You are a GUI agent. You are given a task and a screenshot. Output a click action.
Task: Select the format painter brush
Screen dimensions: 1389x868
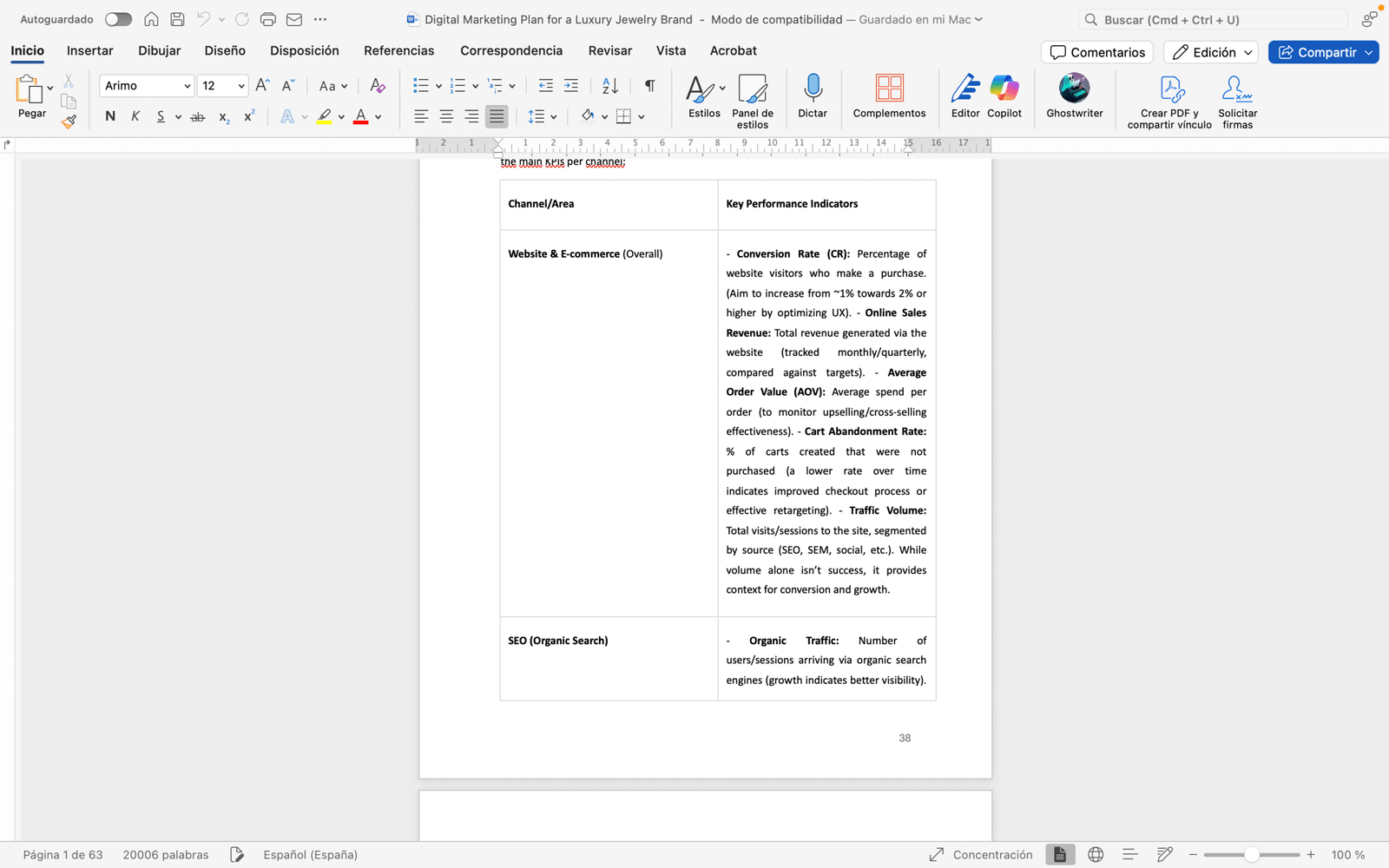coord(69,122)
